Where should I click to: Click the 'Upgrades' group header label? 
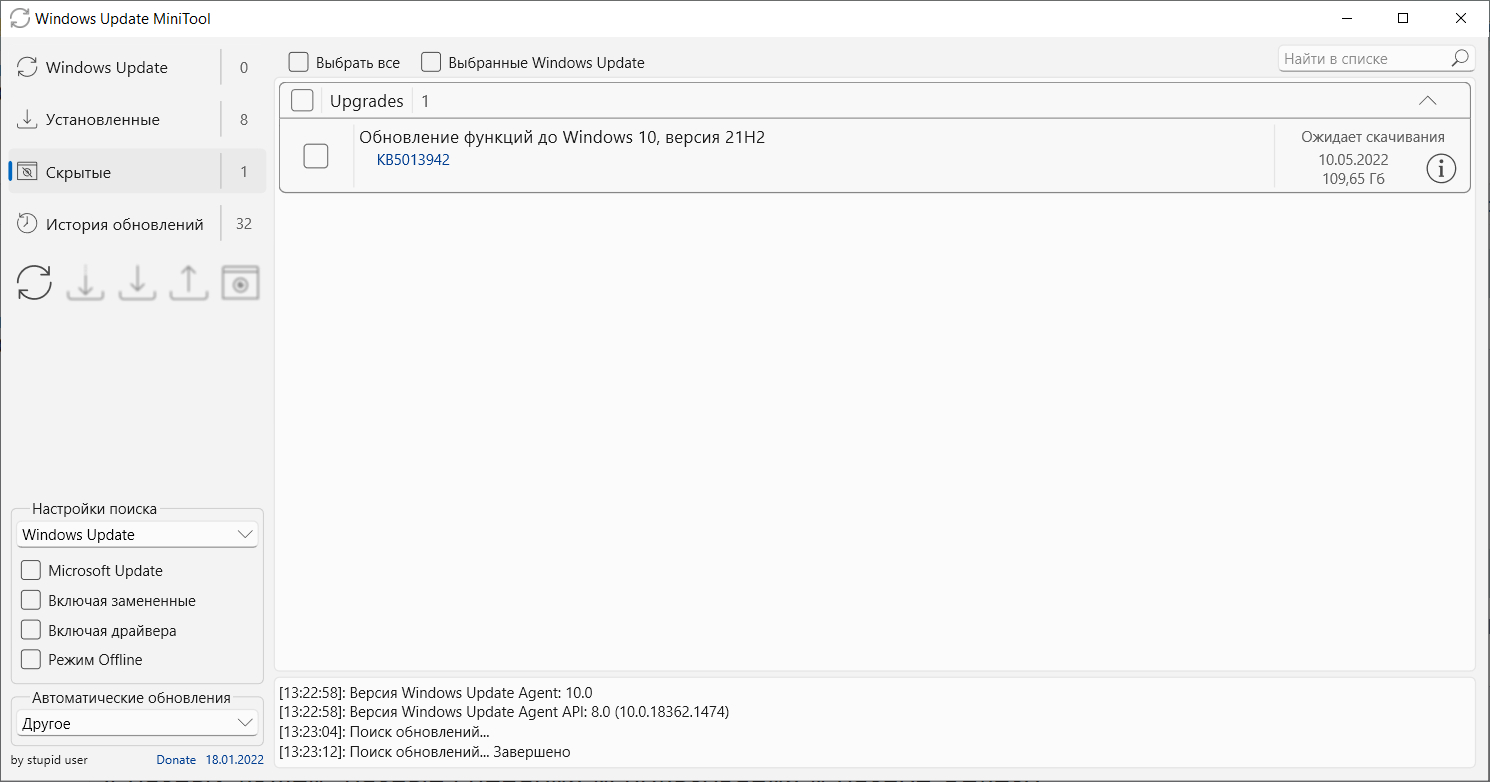point(367,101)
